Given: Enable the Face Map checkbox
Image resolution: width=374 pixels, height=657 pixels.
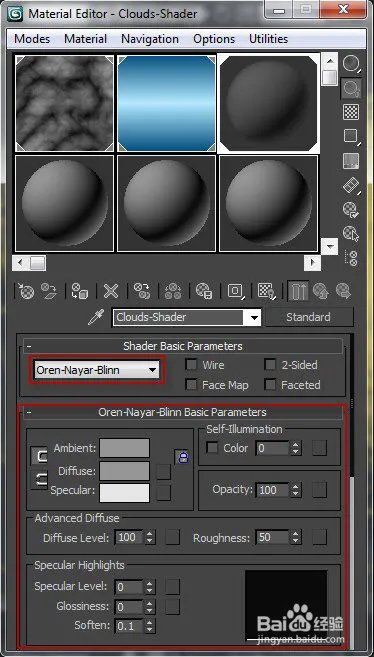Looking at the screenshot, I should coord(191,385).
